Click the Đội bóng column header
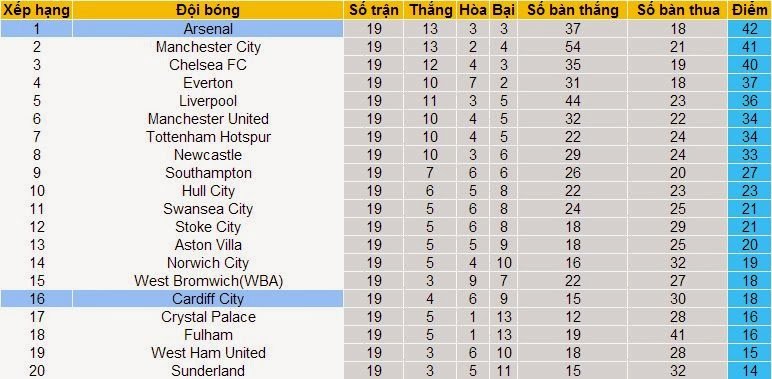The width and height of the screenshot is (772, 379). click(x=208, y=10)
